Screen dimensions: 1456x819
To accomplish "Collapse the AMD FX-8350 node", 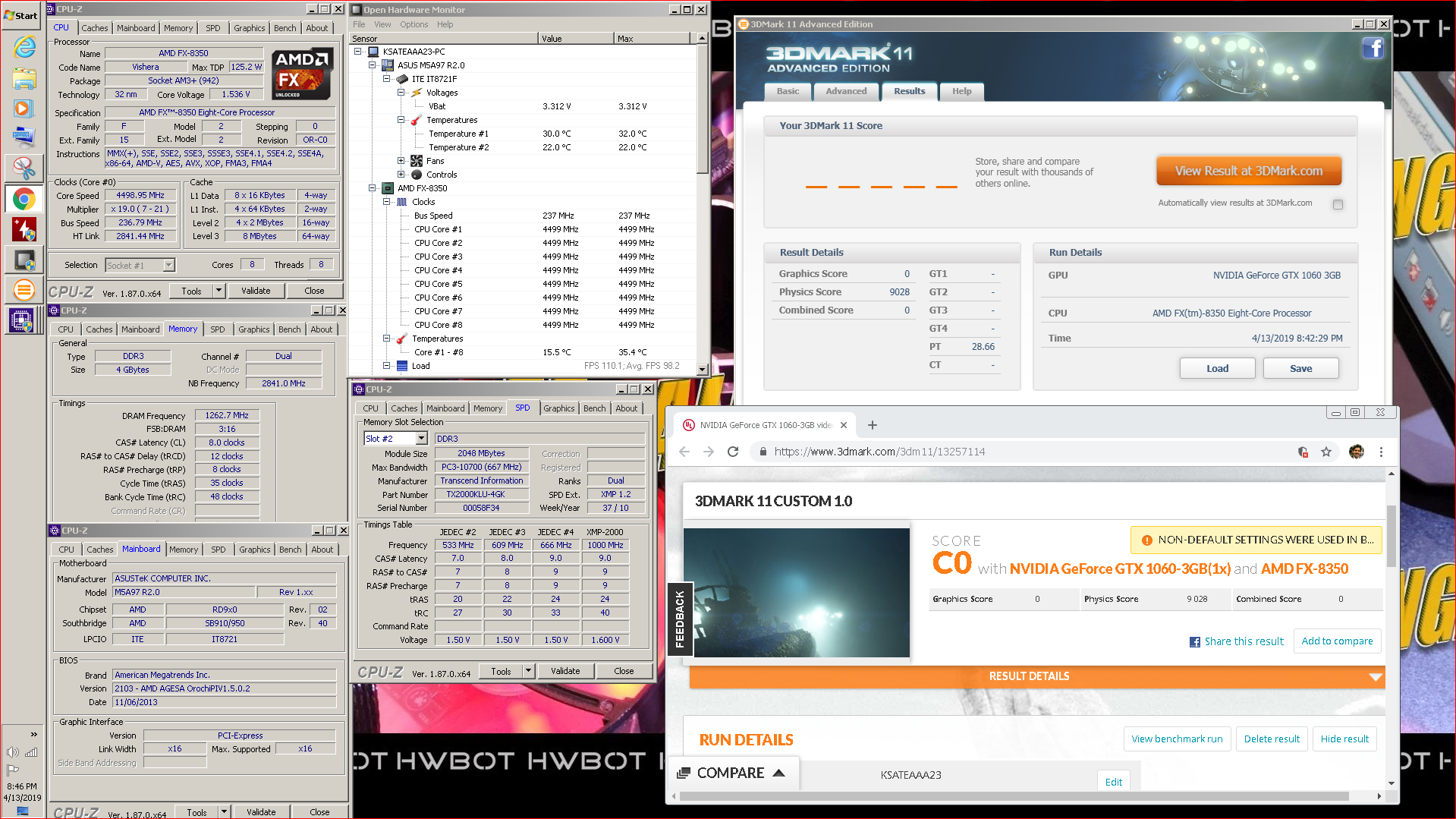I will (373, 188).
